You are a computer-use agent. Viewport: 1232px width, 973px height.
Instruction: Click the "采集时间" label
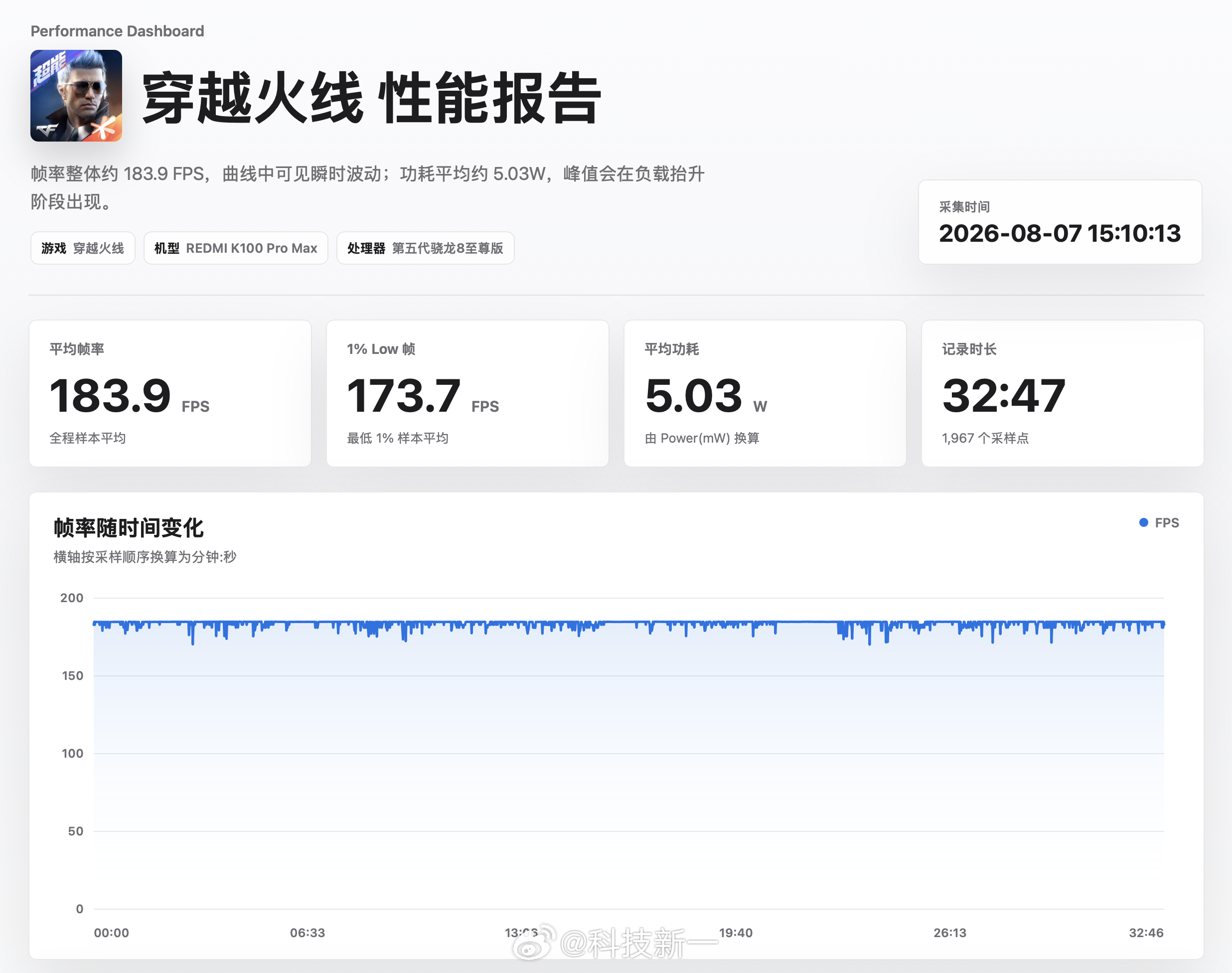964,207
